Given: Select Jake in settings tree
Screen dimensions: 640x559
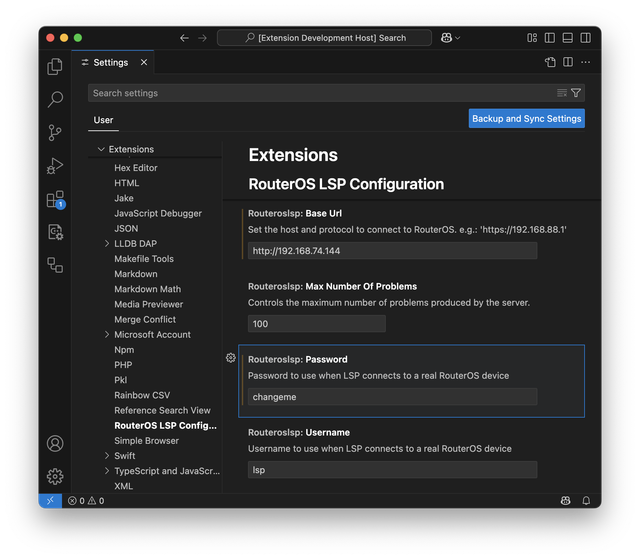Looking at the screenshot, I should 124,198.
